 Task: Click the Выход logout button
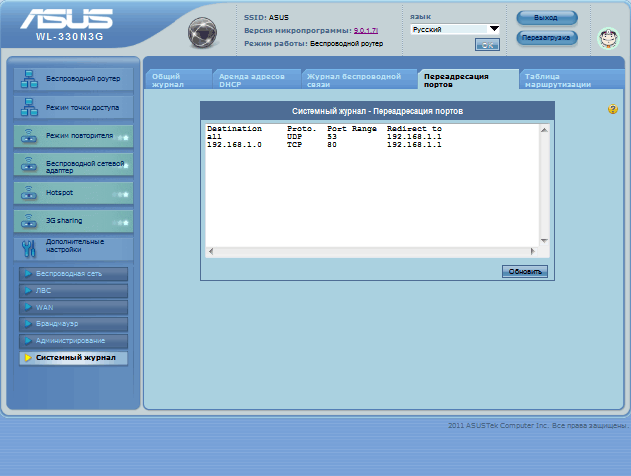tap(547, 18)
